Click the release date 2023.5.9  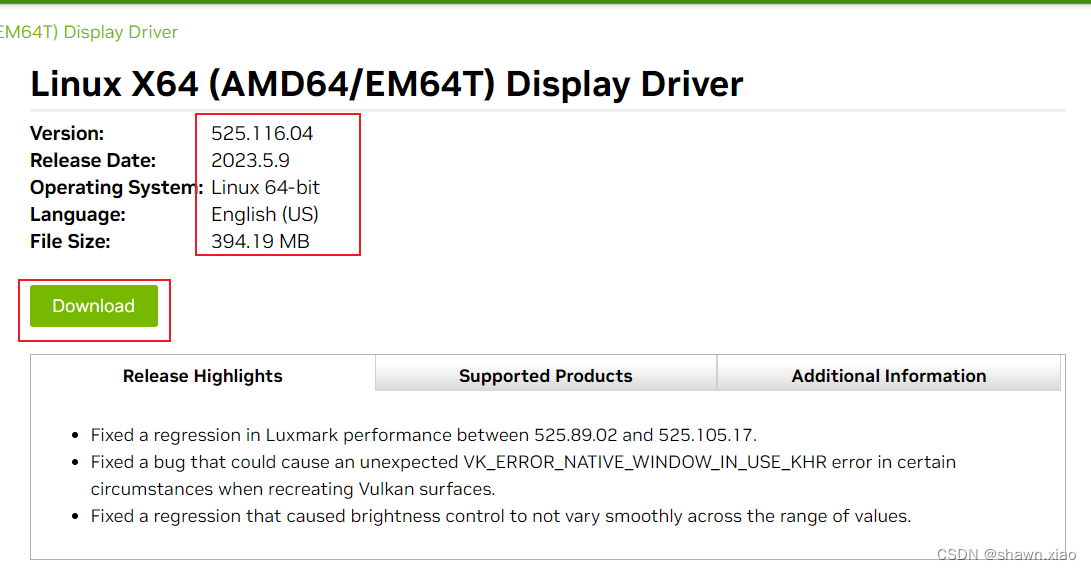click(x=251, y=160)
